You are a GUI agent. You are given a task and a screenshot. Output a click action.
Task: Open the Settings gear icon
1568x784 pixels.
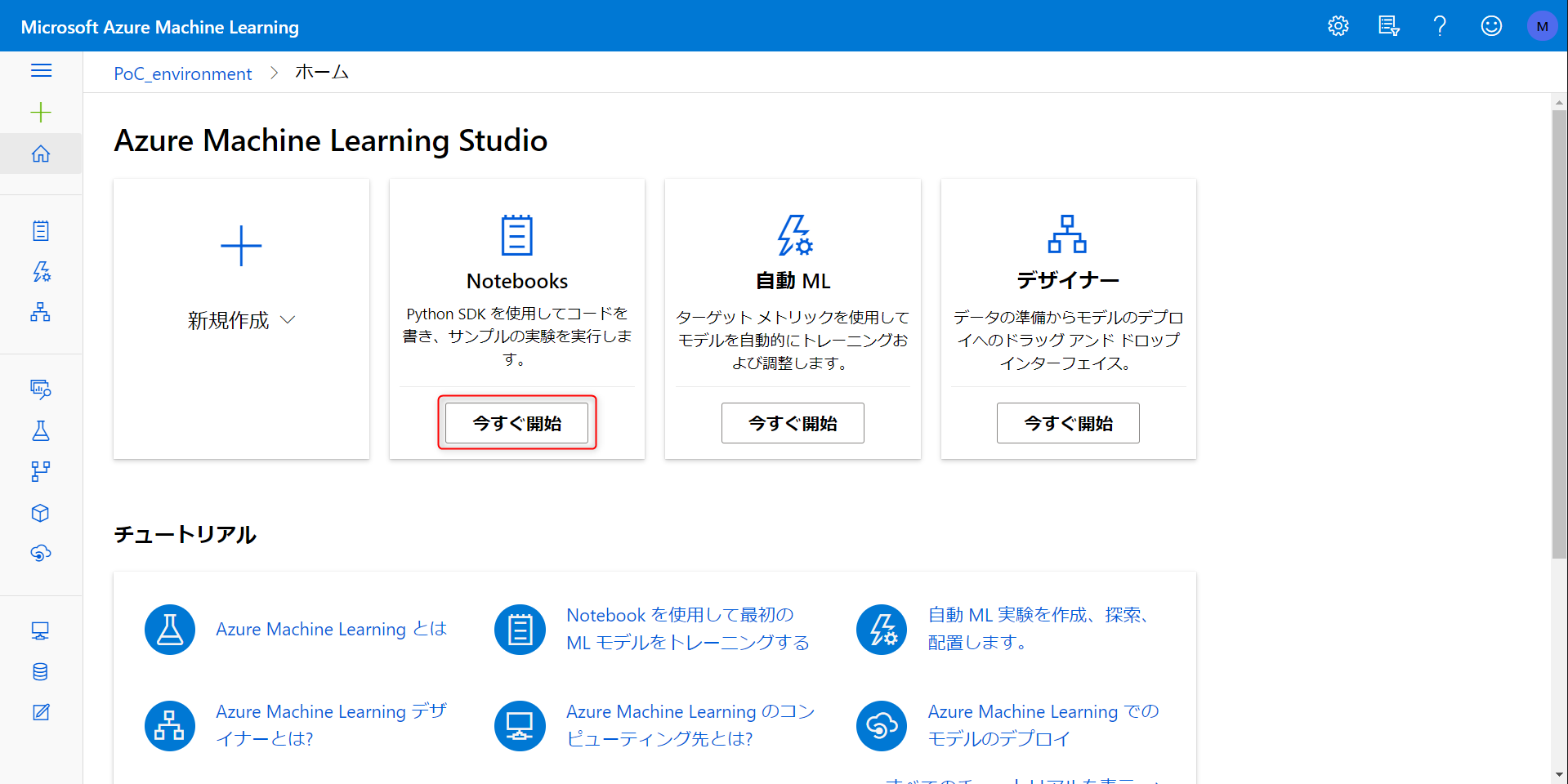(x=1338, y=26)
